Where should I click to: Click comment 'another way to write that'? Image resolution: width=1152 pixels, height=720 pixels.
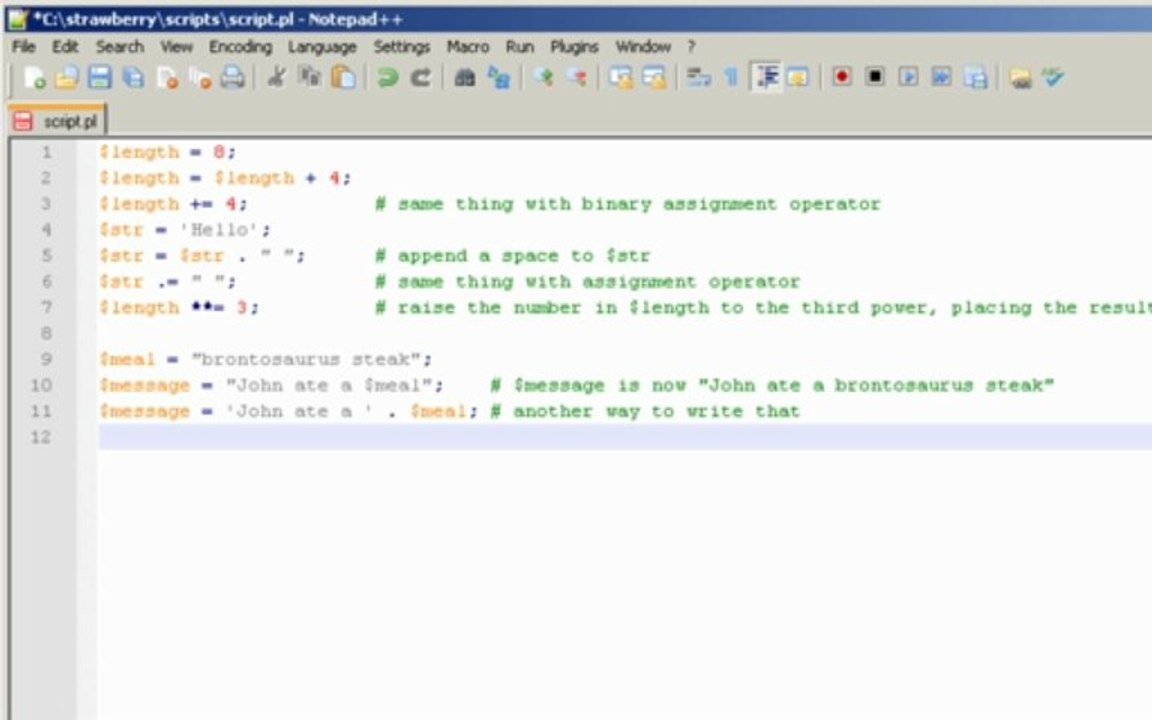(656, 411)
